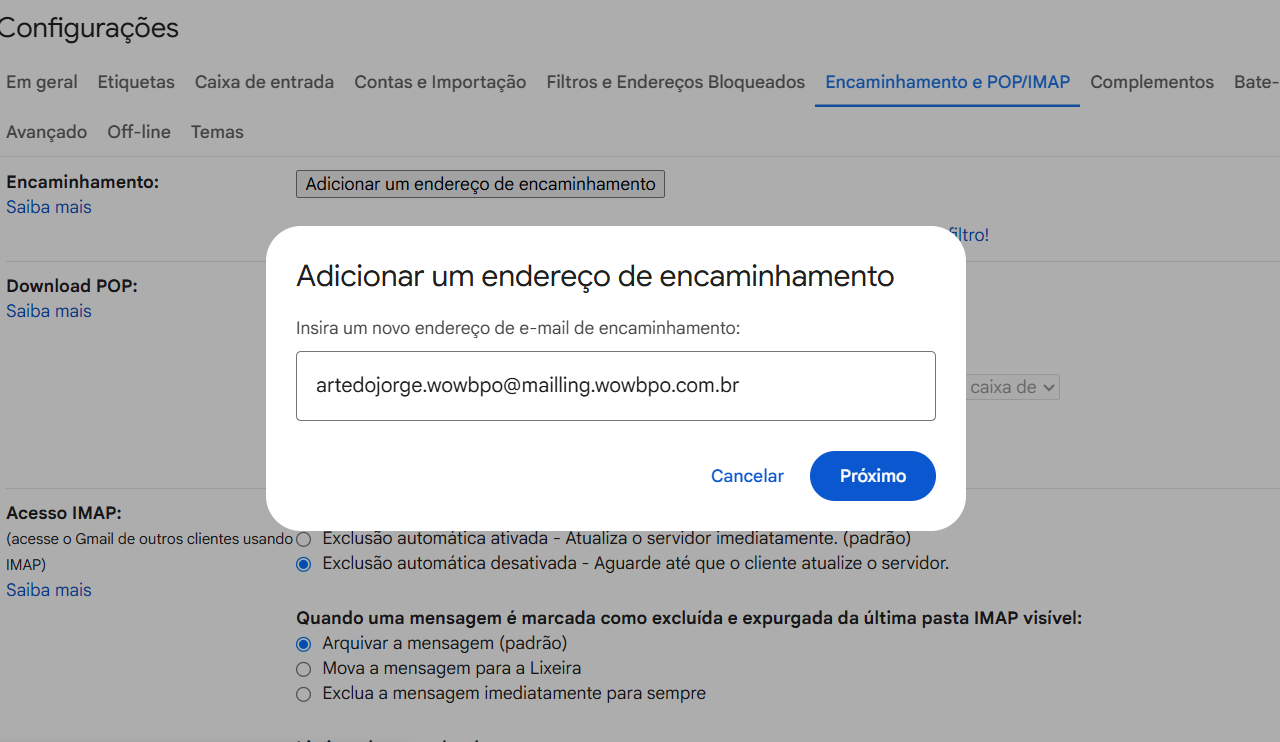1280x742 pixels.
Task: Open Saiba mais link under Acesso IMAP
Action: 48,590
